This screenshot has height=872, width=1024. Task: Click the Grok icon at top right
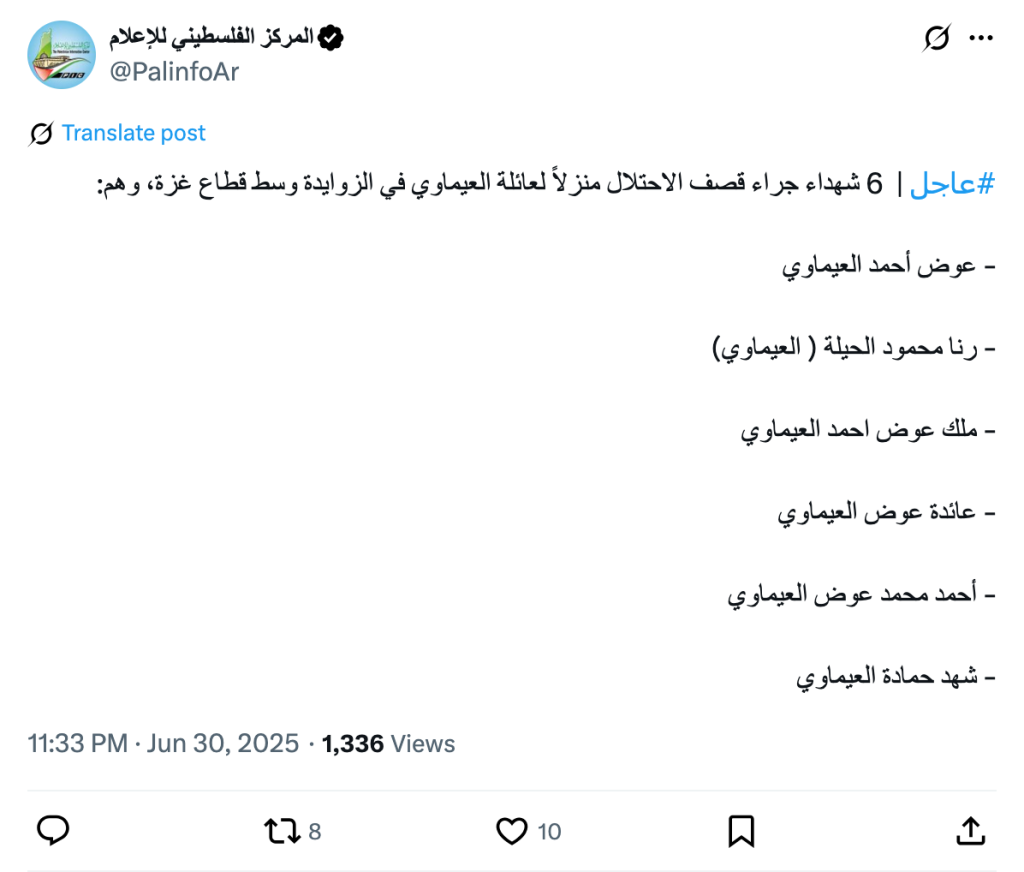pos(936,38)
